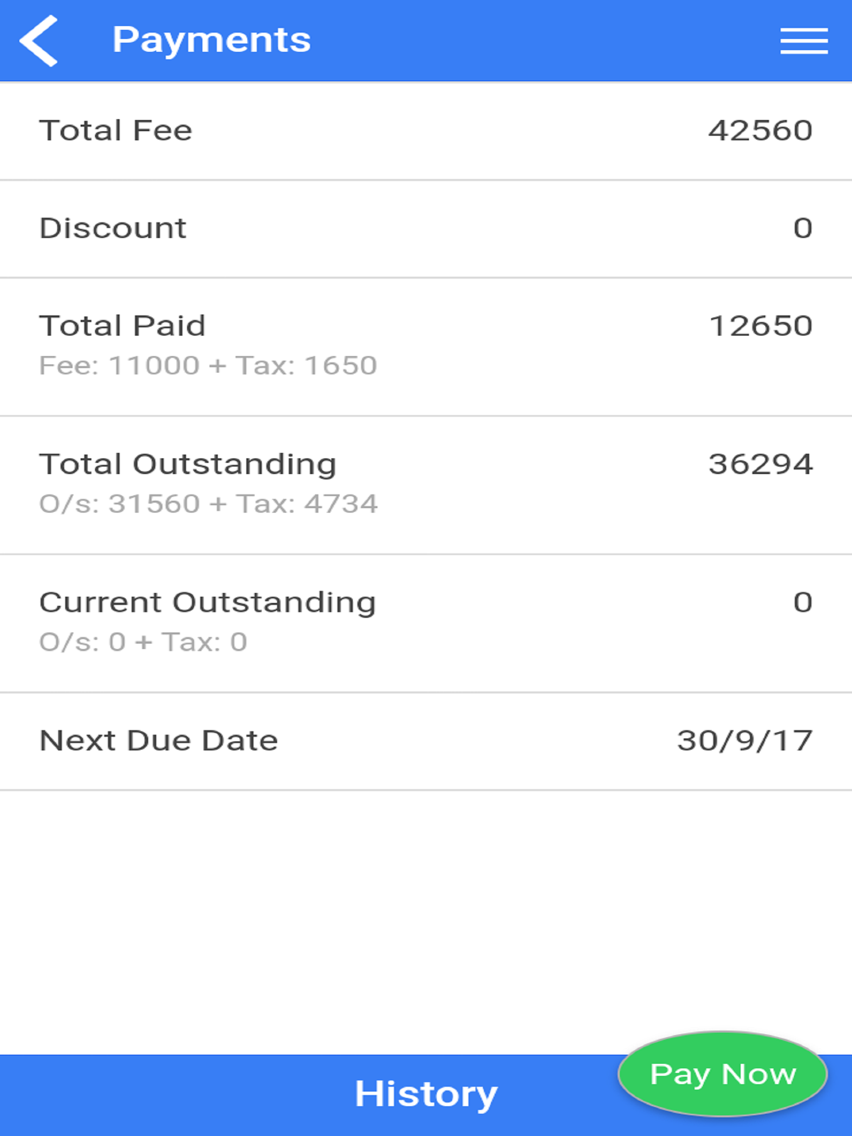Select the Total Fee row
The image size is (852, 1136).
point(426,131)
